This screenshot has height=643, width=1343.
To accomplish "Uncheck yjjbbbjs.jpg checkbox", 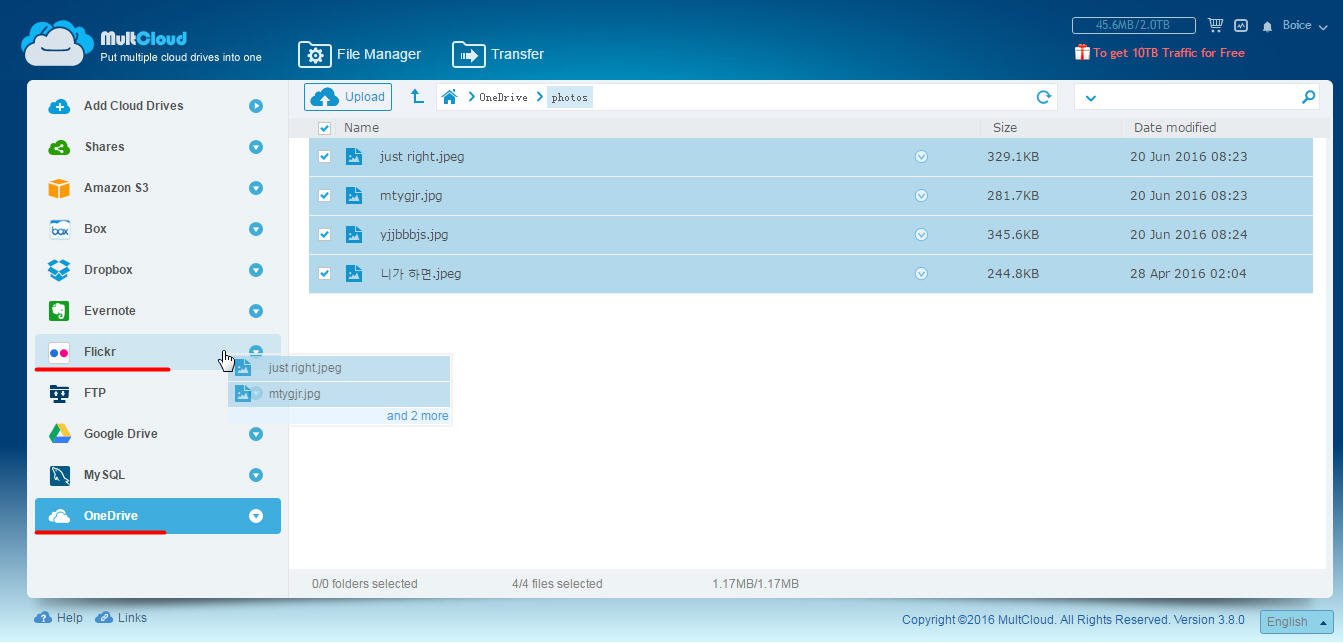I will point(324,235).
